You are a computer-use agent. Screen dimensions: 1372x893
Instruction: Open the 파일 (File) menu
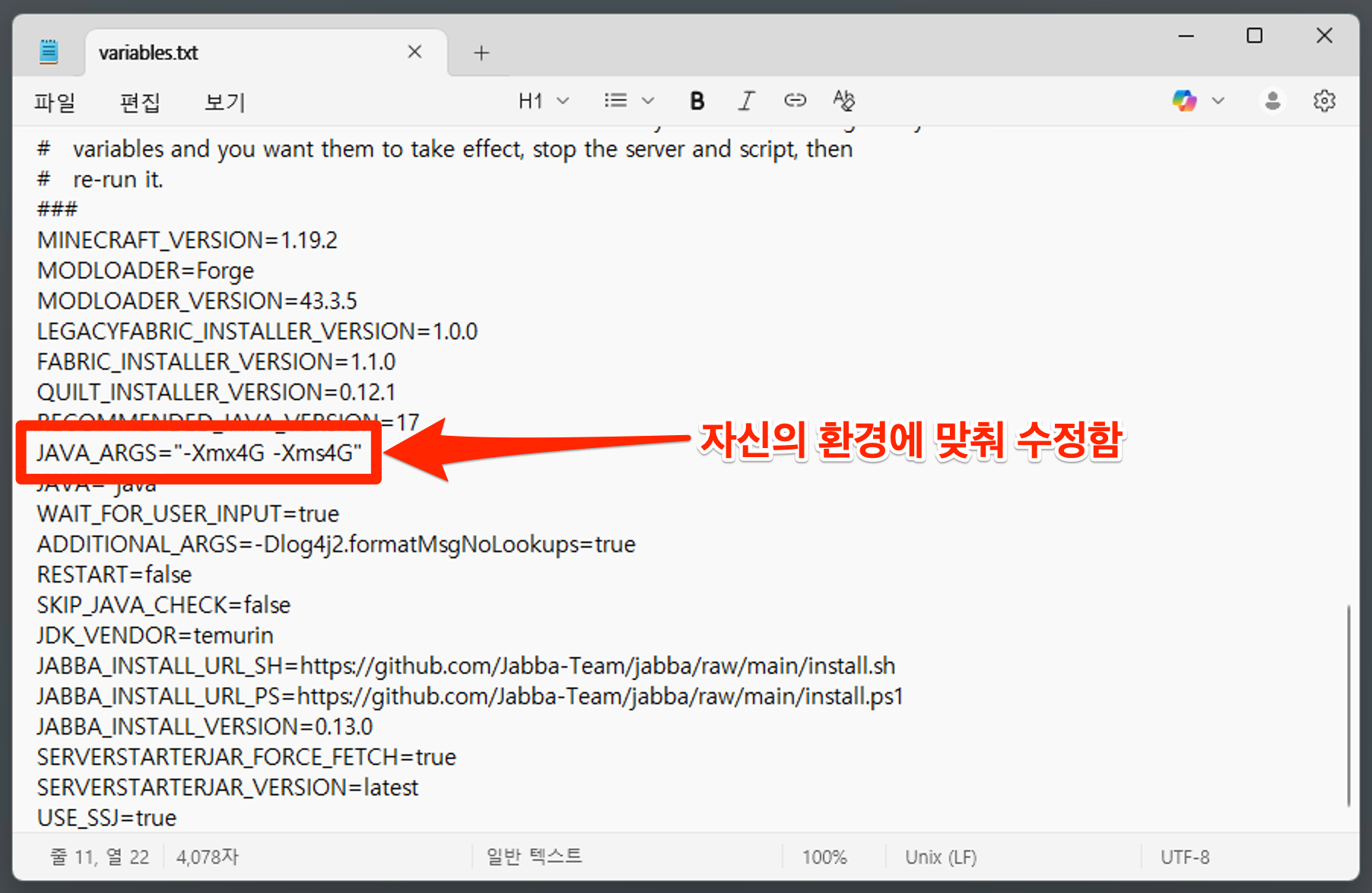(x=55, y=101)
